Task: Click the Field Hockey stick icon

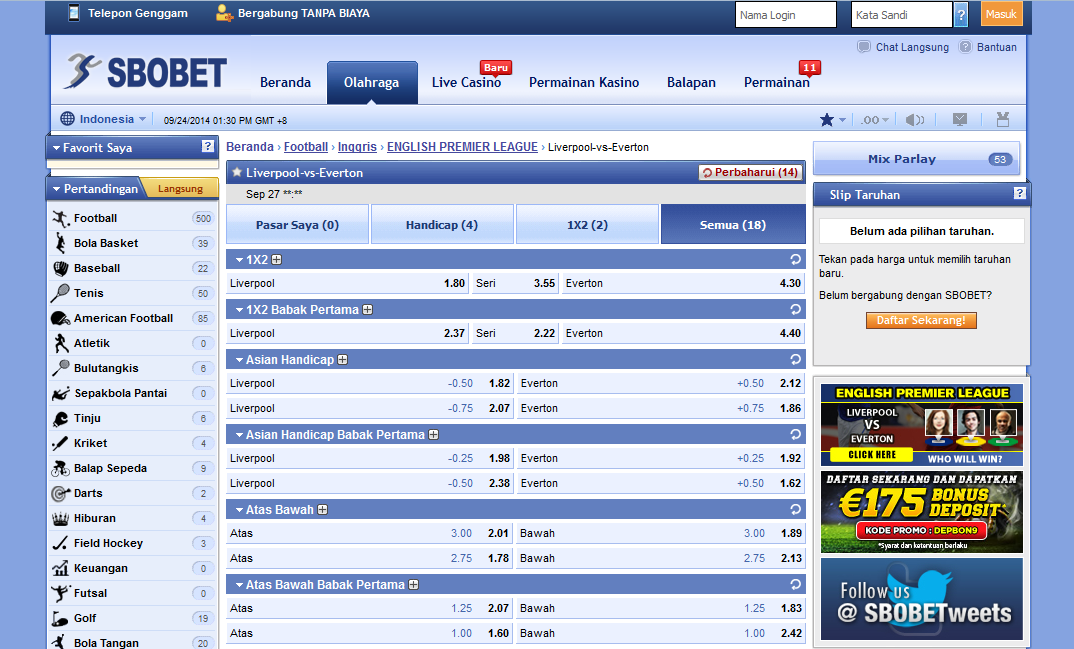Action: 60,544
